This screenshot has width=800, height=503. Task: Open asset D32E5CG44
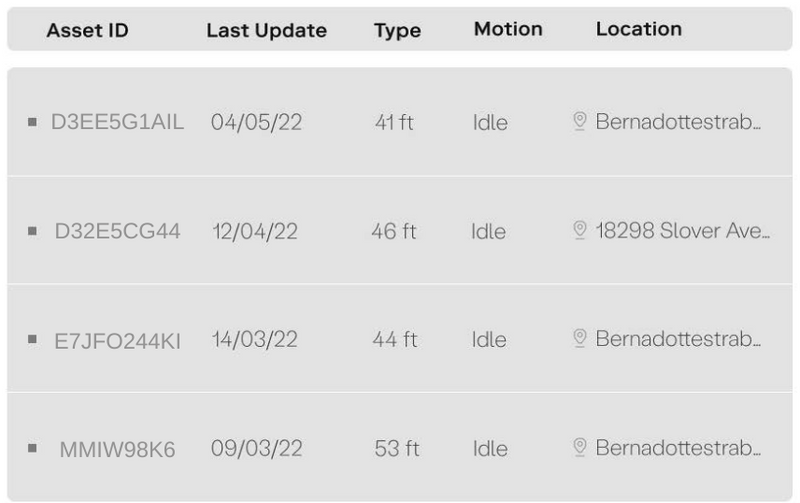[x=117, y=231]
